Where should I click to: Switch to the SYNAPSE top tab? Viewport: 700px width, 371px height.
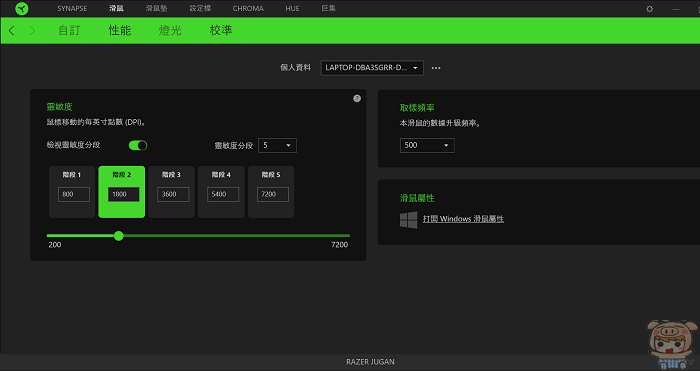(x=72, y=8)
